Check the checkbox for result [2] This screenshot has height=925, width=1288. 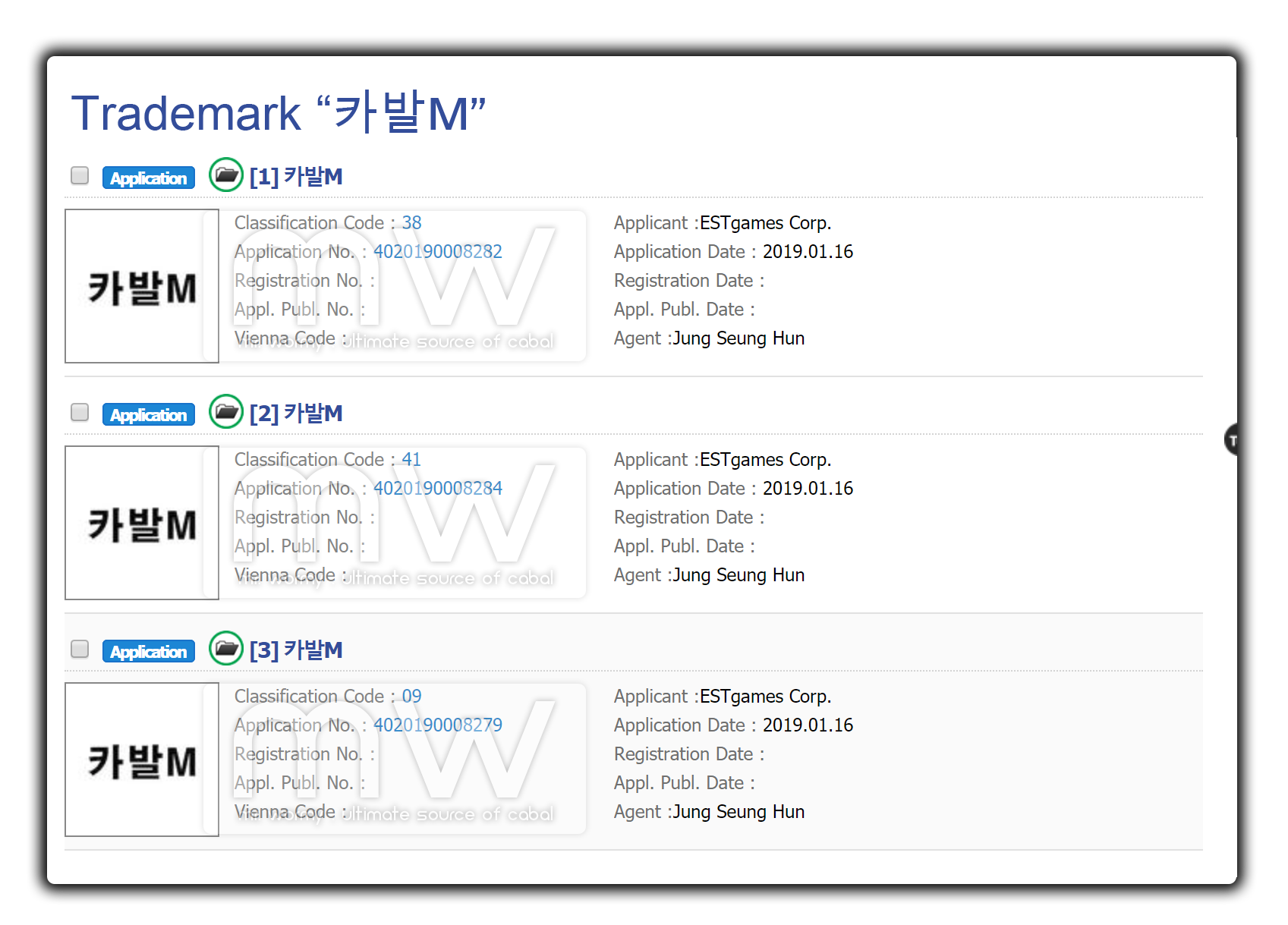(80, 413)
